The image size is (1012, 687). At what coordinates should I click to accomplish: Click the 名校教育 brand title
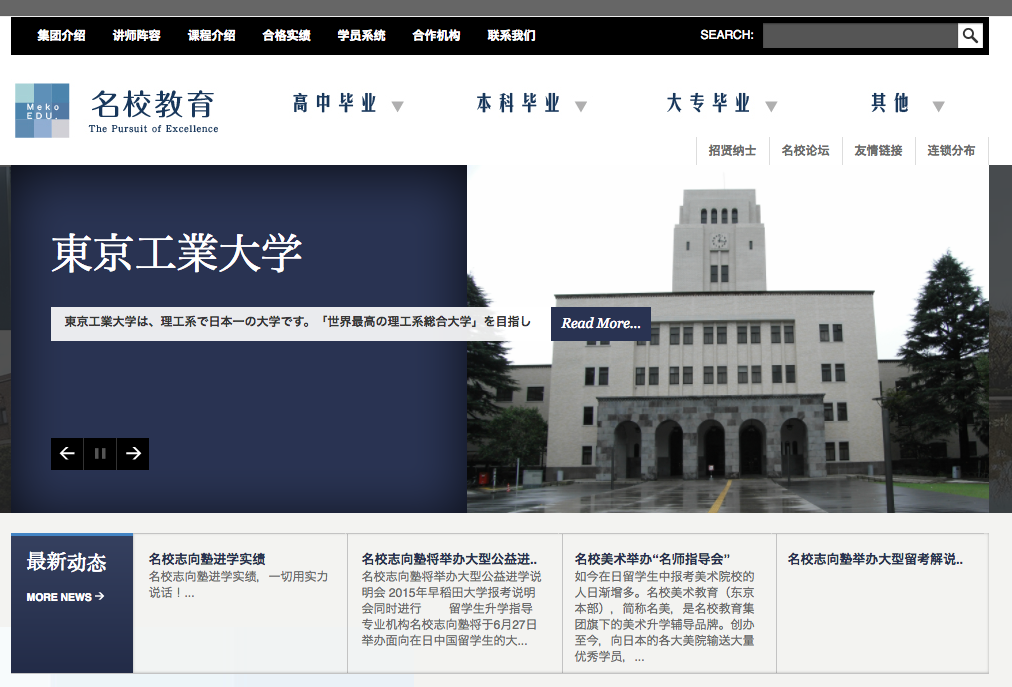[152, 102]
